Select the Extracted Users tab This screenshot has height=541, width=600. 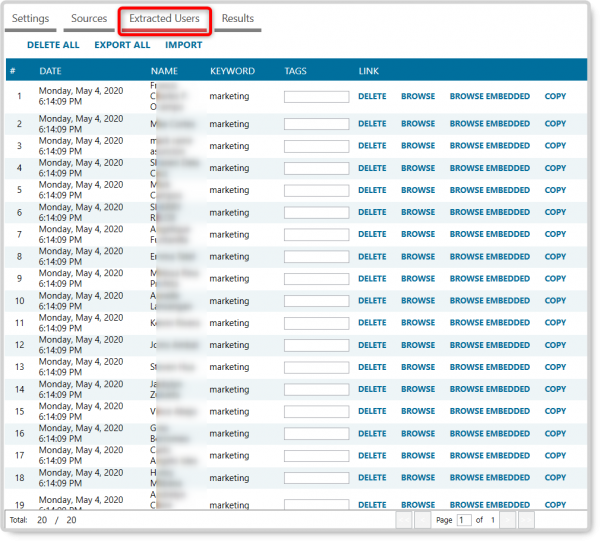click(164, 19)
